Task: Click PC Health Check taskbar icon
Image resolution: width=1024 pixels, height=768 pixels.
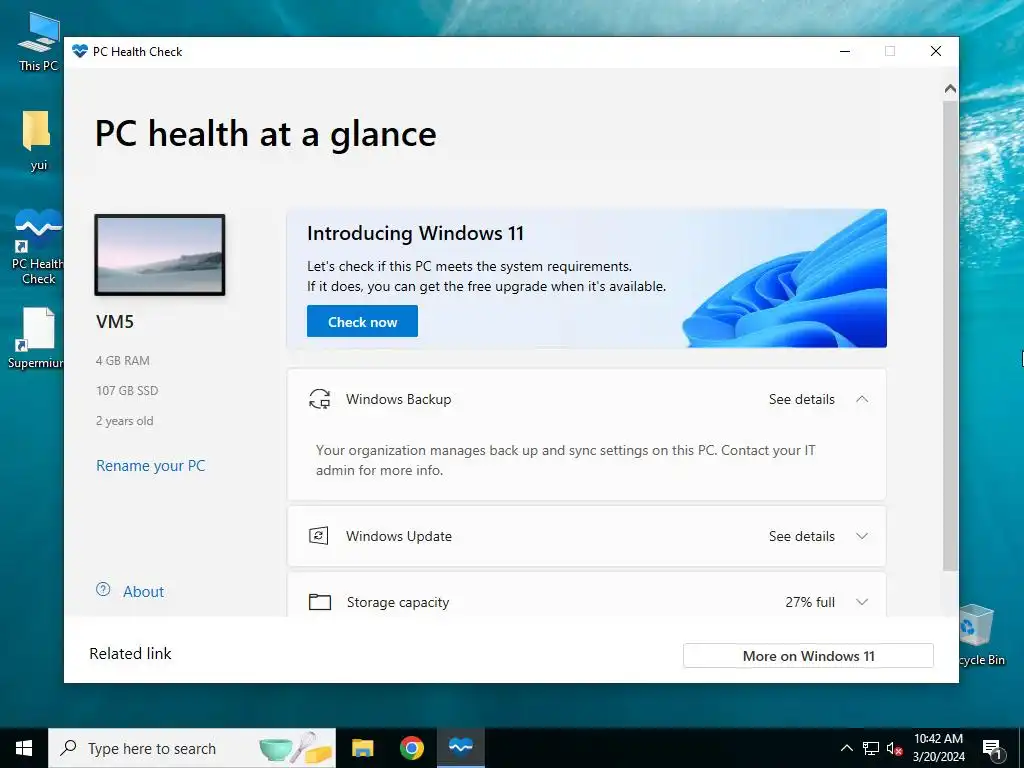Action: pyautogui.click(x=460, y=748)
